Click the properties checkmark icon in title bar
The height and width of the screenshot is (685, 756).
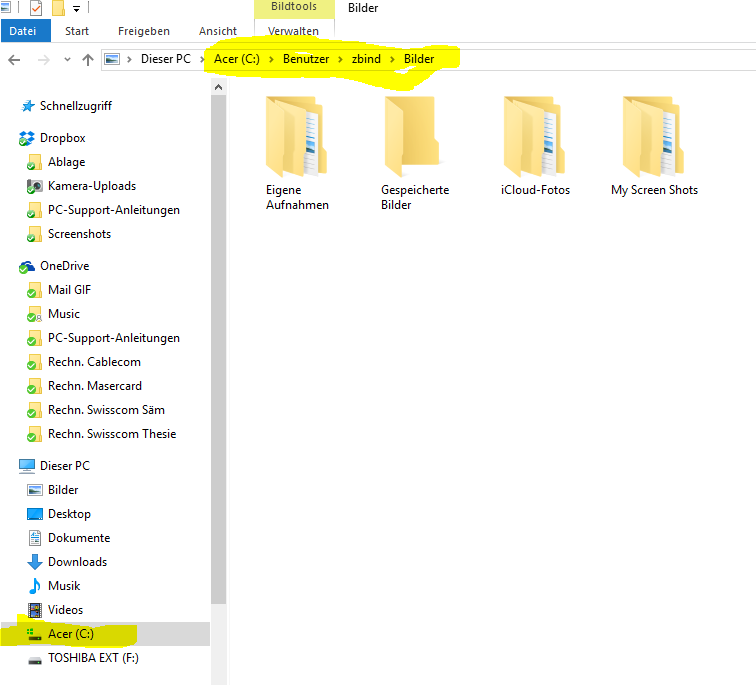(x=36, y=8)
